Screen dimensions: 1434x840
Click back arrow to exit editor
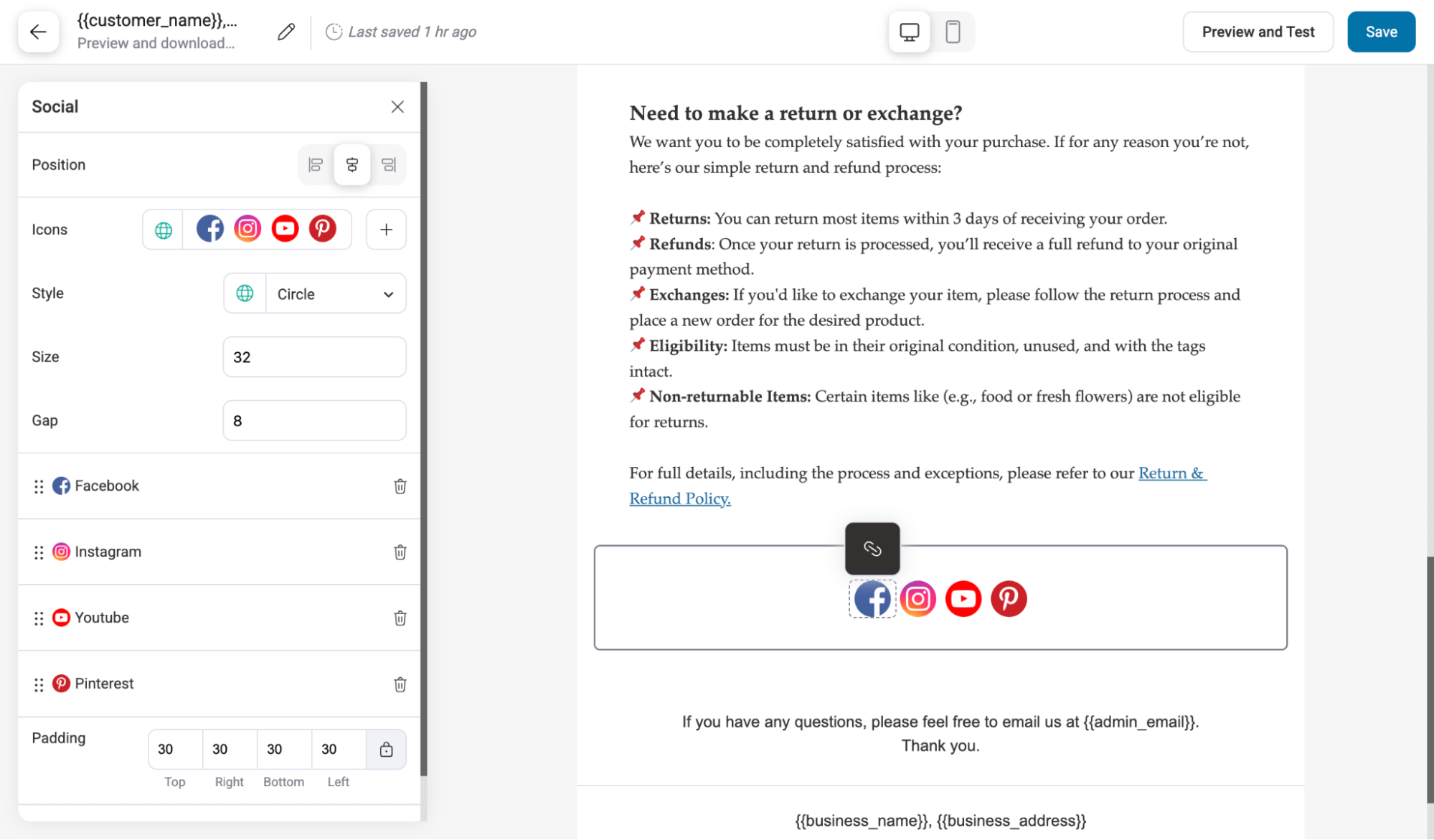pyautogui.click(x=37, y=31)
